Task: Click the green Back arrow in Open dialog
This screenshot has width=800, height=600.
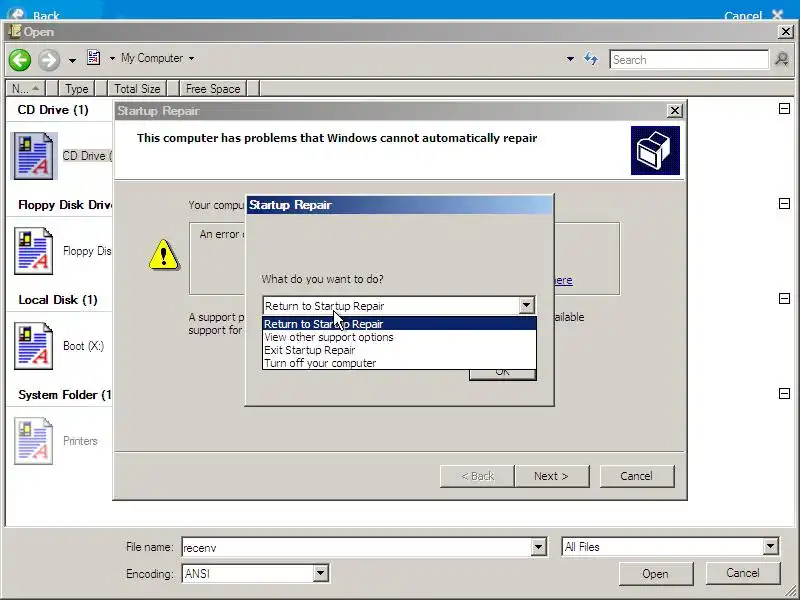Action: point(20,60)
